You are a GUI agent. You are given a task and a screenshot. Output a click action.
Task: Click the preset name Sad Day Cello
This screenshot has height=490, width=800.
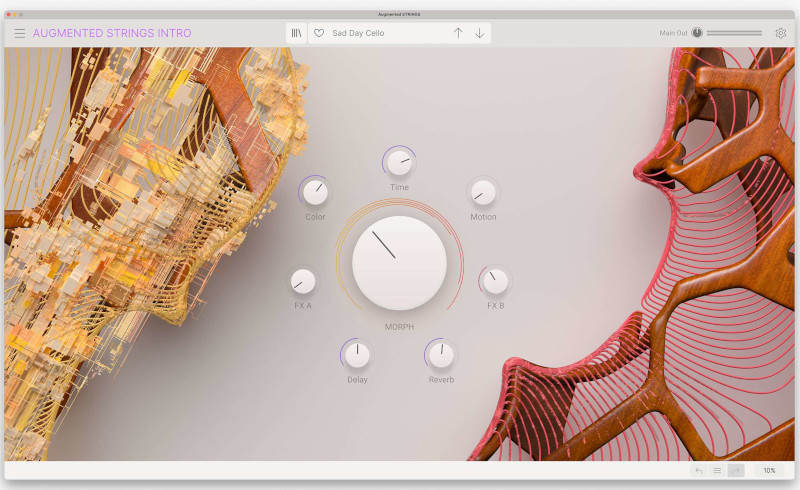coord(358,33)
